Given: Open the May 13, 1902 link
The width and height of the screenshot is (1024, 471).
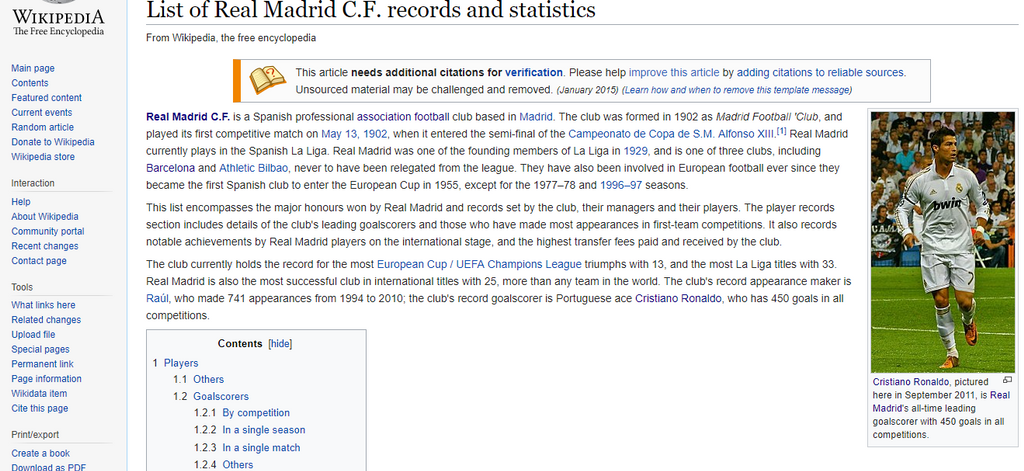Looking at the screenshot, I should (354, 134).
